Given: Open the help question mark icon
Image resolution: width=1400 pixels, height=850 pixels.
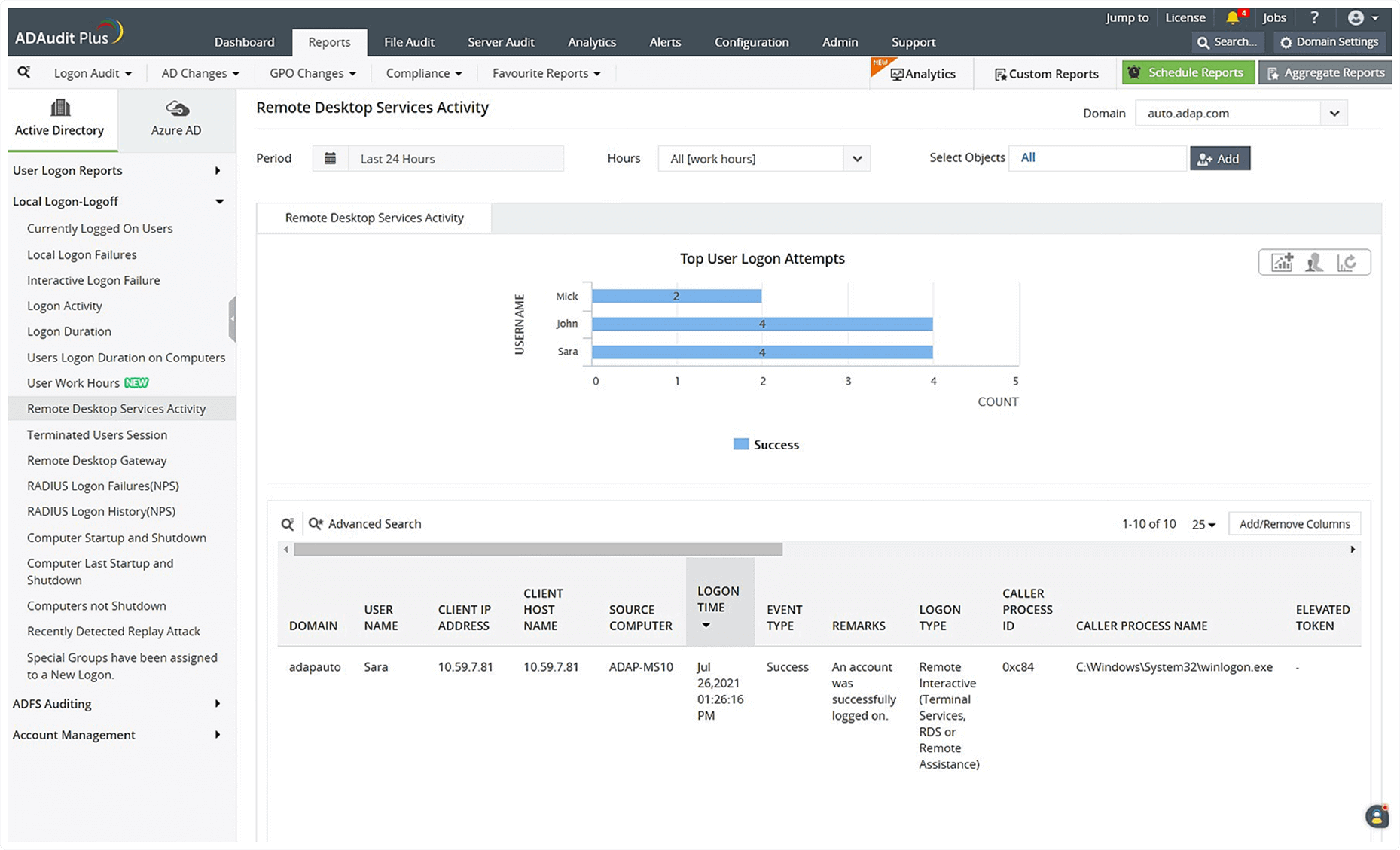Looking at the screenshot, I should 1314,17.
